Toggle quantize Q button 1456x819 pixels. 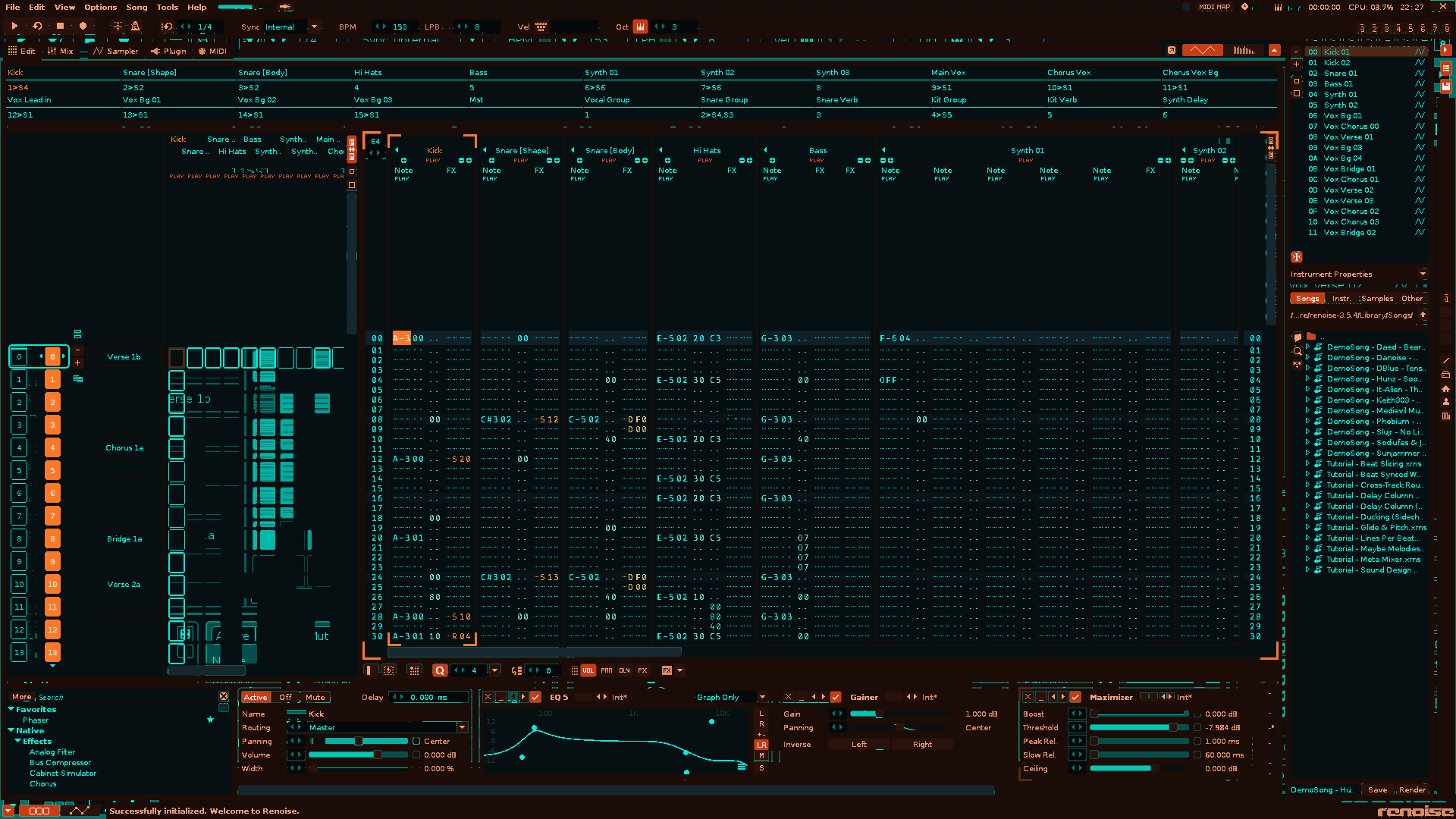(440, 670)
